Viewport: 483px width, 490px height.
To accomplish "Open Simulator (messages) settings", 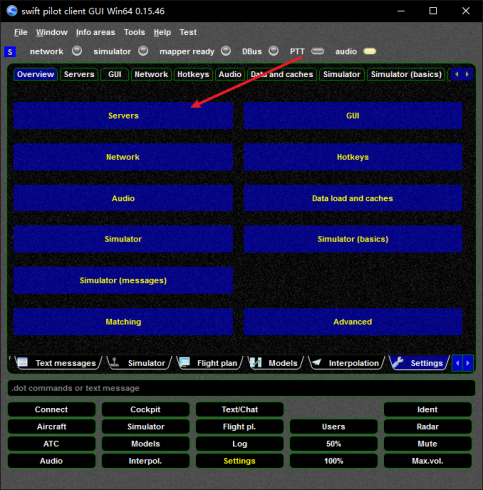I will tap(123, 280).
